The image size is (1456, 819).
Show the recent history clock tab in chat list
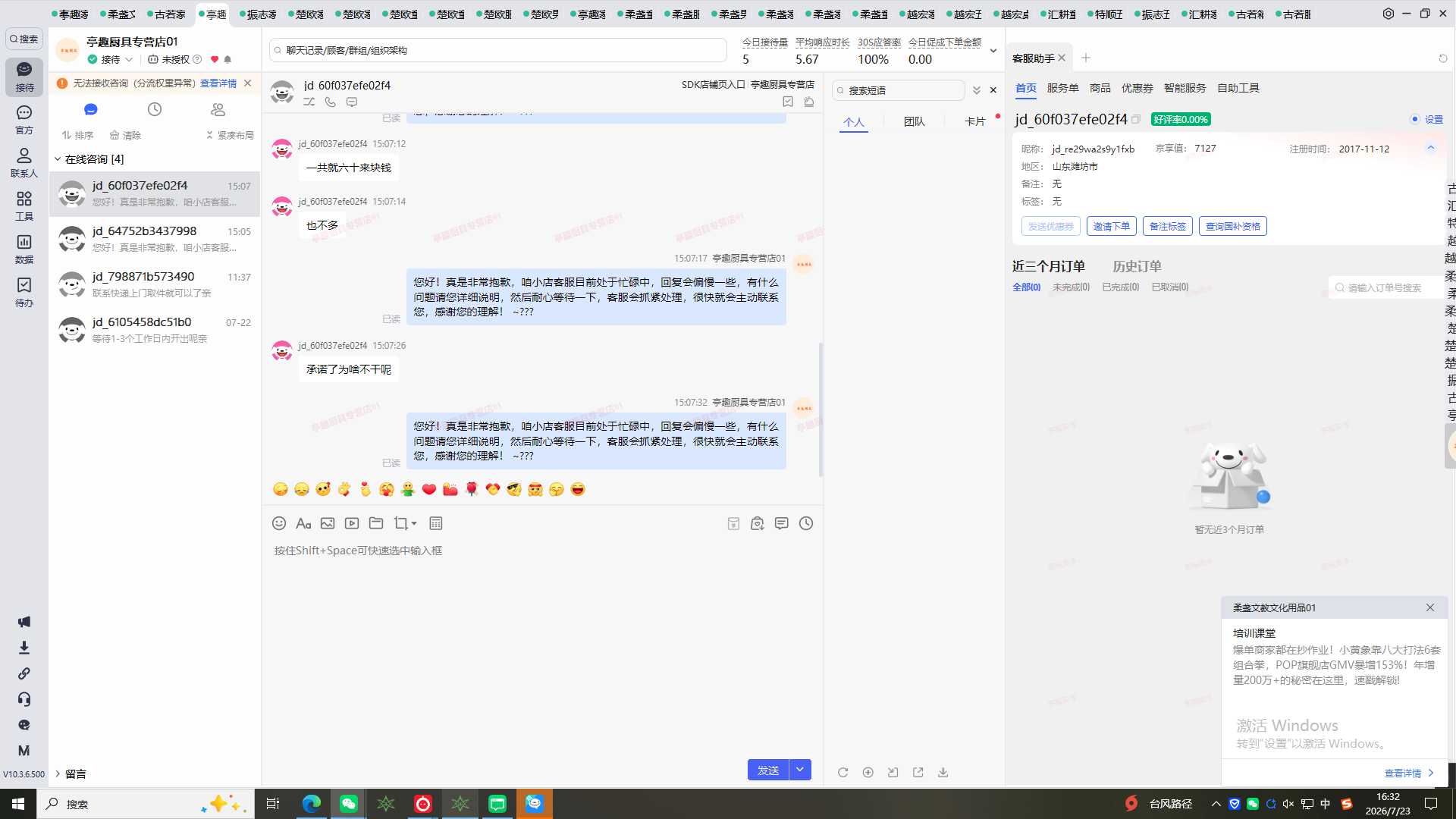coord(155,109)
